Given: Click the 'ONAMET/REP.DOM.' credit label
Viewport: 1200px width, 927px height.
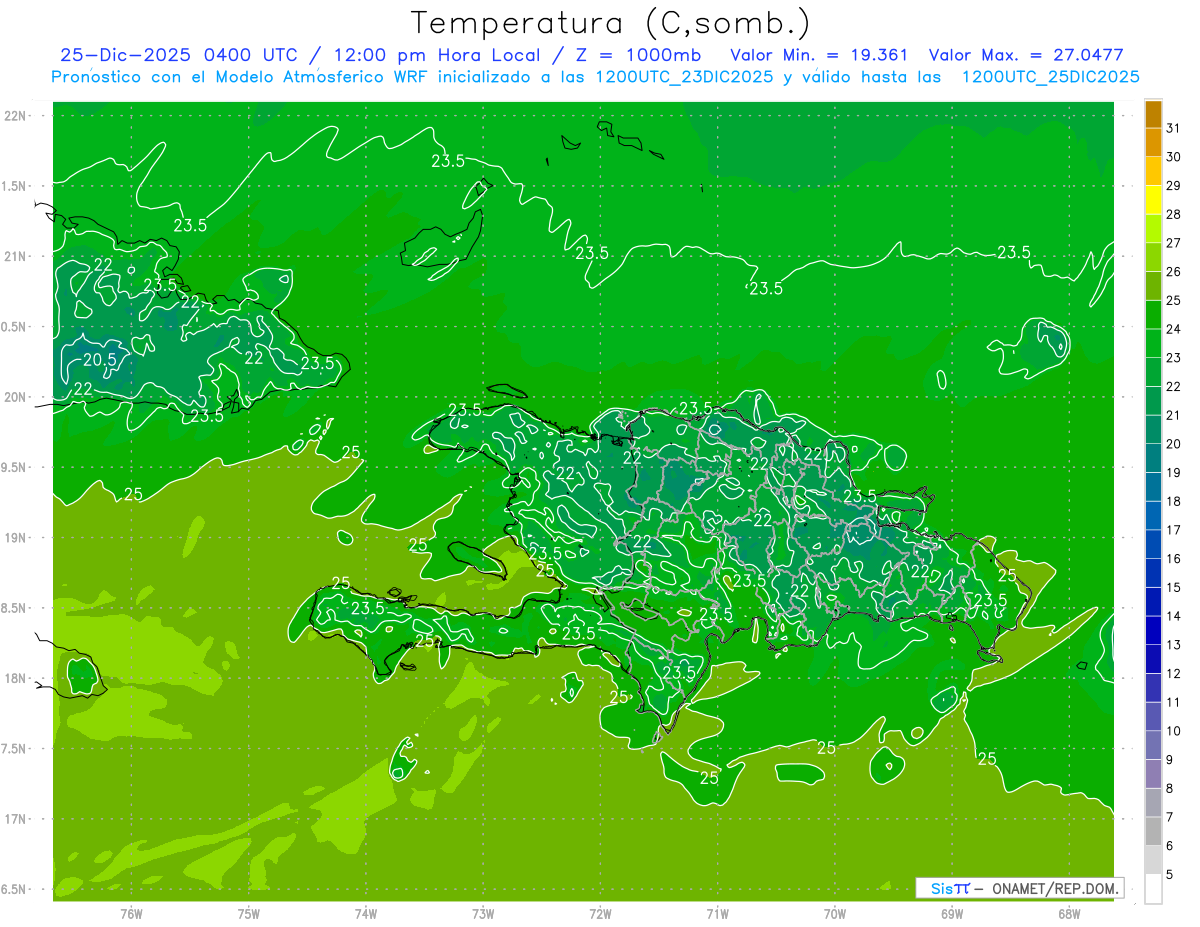Looking at the screenshot, I should tap(1055, 888).
